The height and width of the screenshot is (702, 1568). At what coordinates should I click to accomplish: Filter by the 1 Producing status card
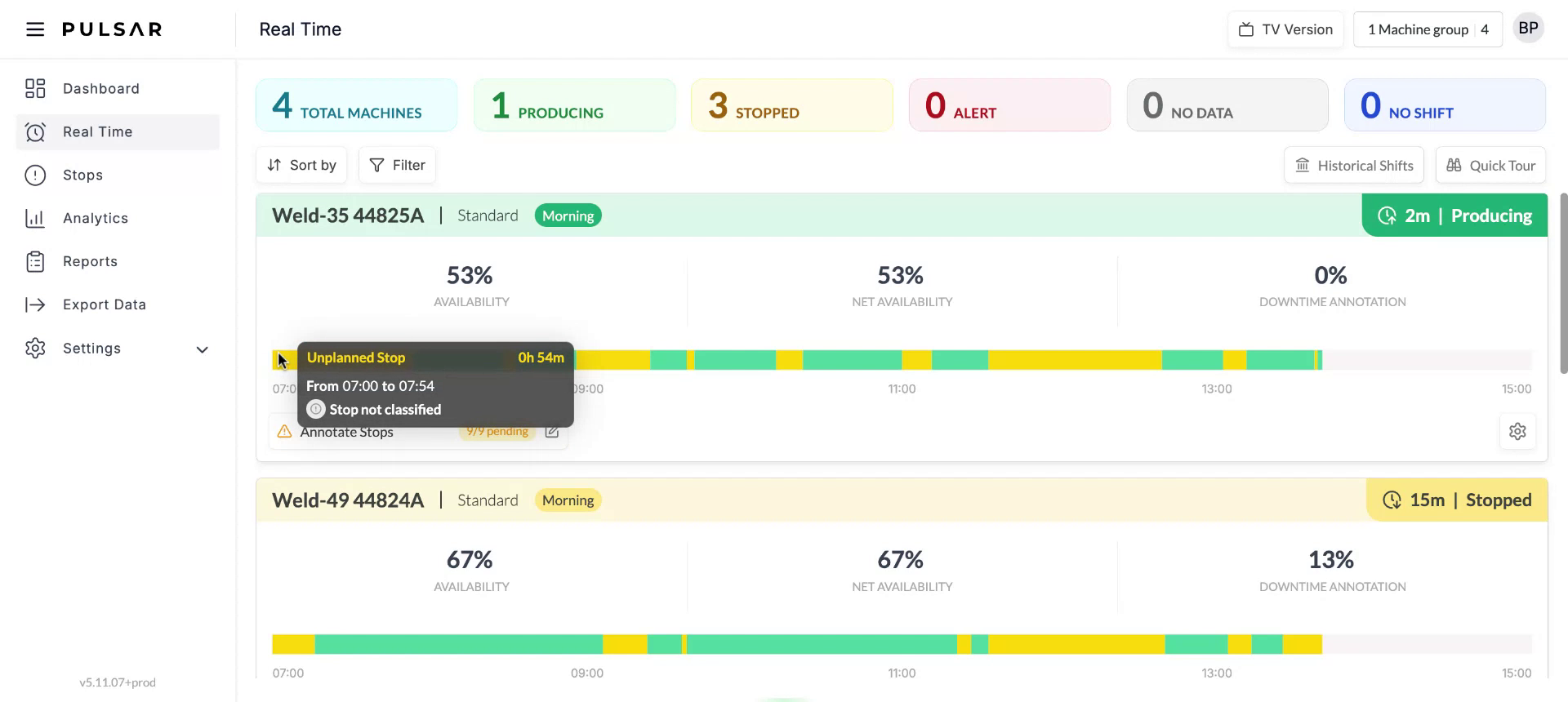click(x=574, y=105)
